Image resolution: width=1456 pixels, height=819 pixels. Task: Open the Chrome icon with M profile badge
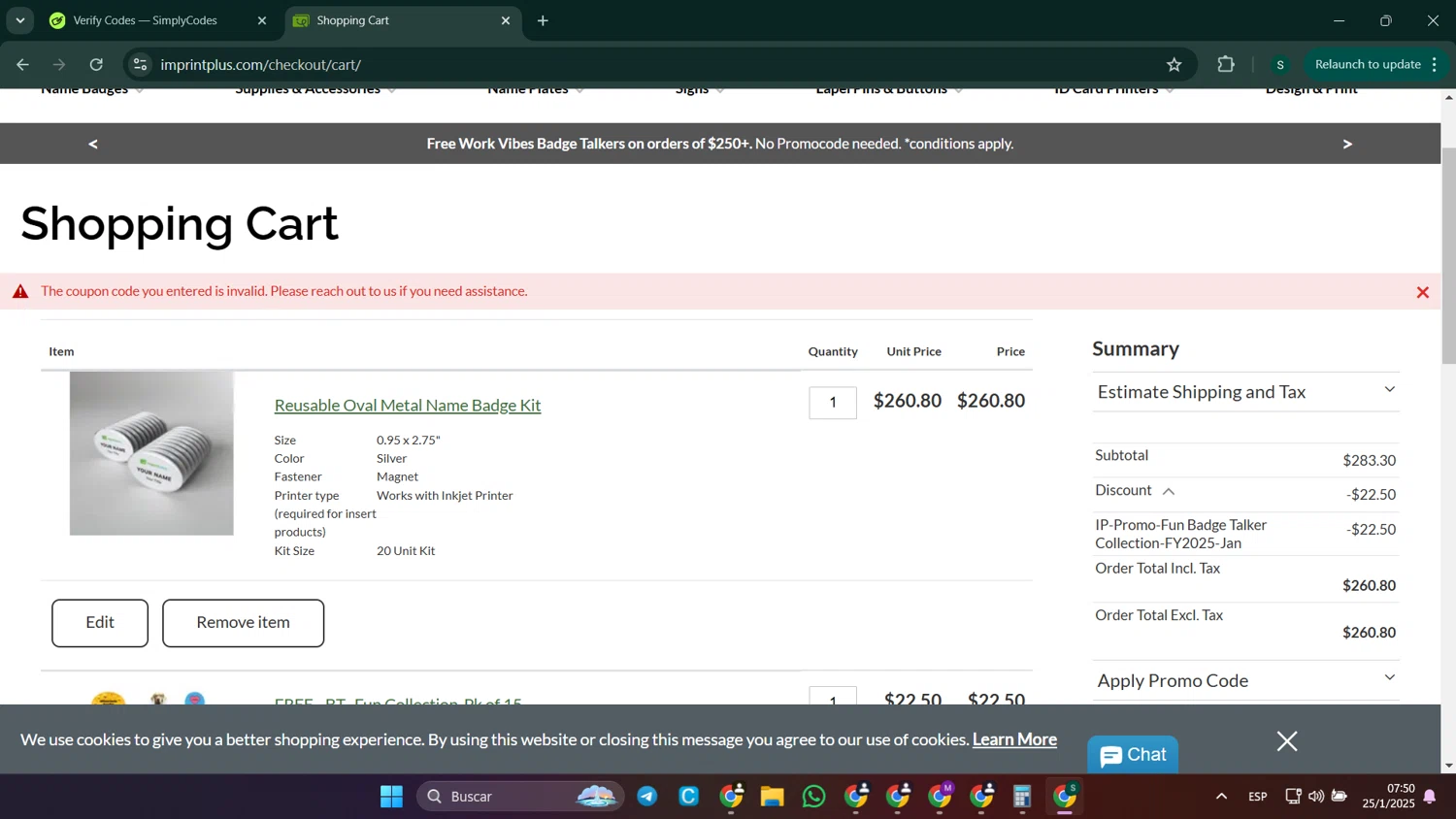coord(941,797)
